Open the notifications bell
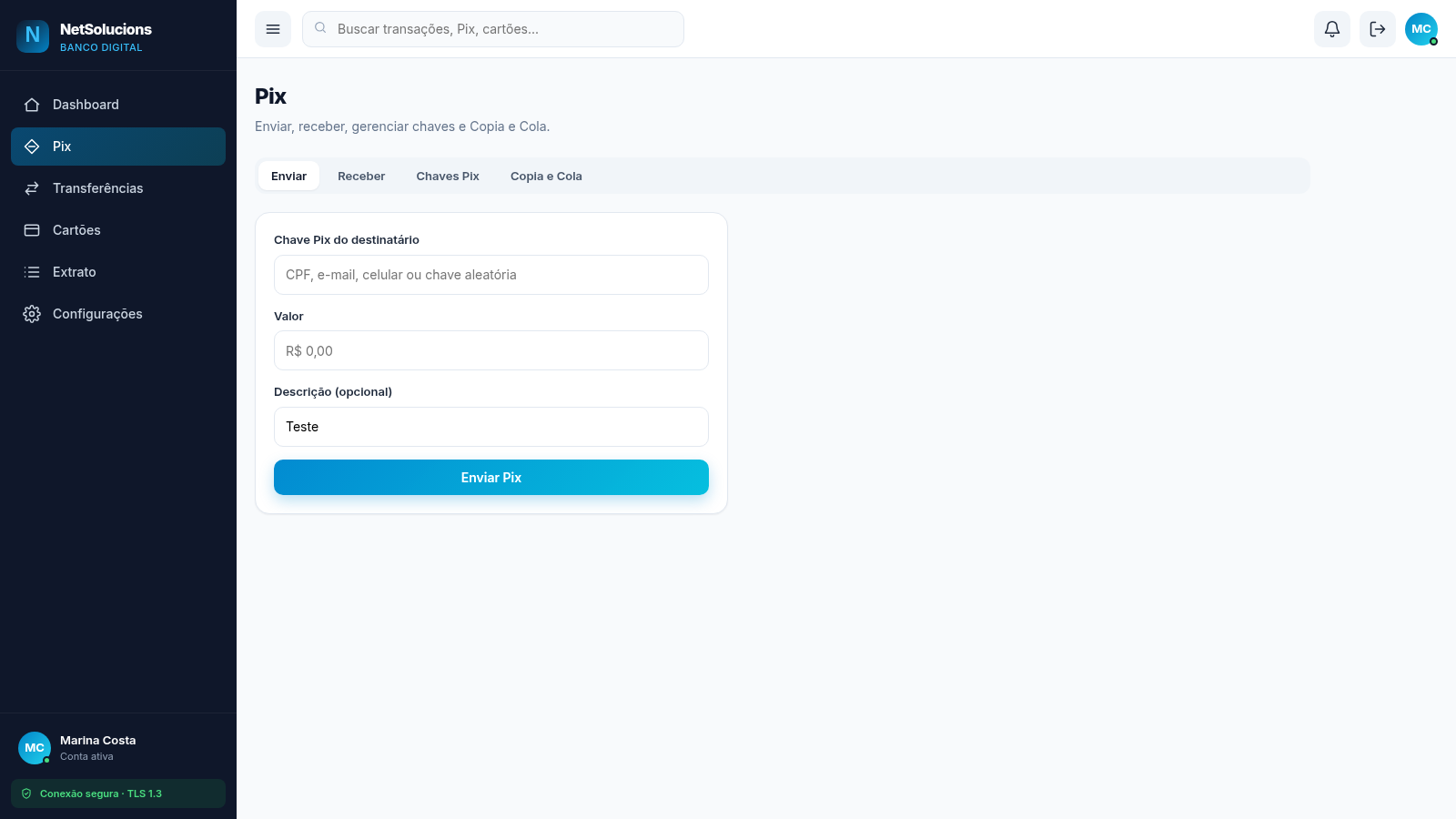This screenshot has height=819, width=1456. point(1332,29)
